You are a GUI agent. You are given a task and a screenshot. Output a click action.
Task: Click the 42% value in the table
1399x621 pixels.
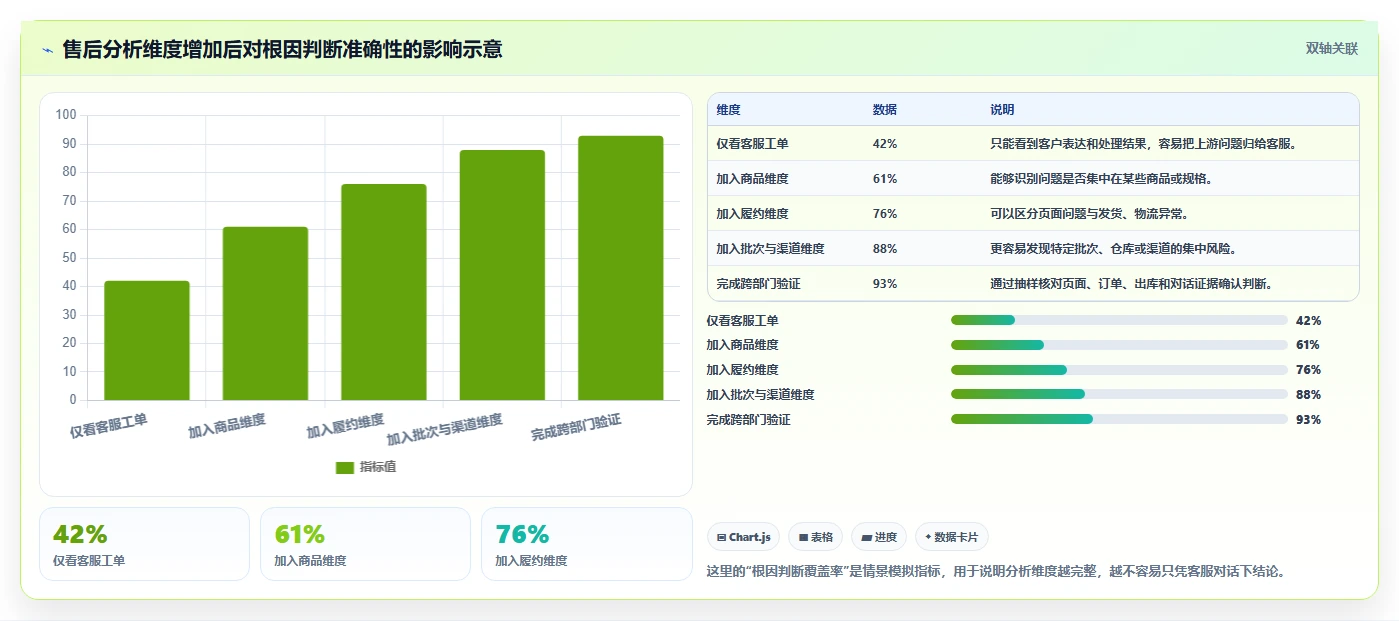884,144
